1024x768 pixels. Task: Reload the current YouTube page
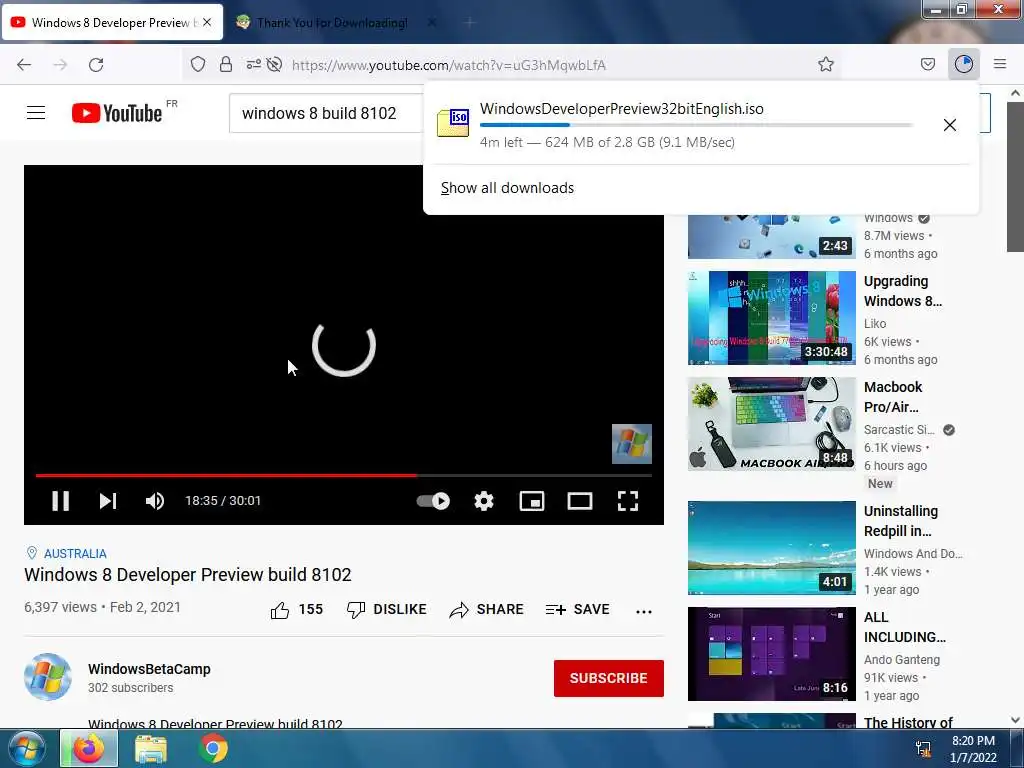pyautogui.click(x=96, y=65)
